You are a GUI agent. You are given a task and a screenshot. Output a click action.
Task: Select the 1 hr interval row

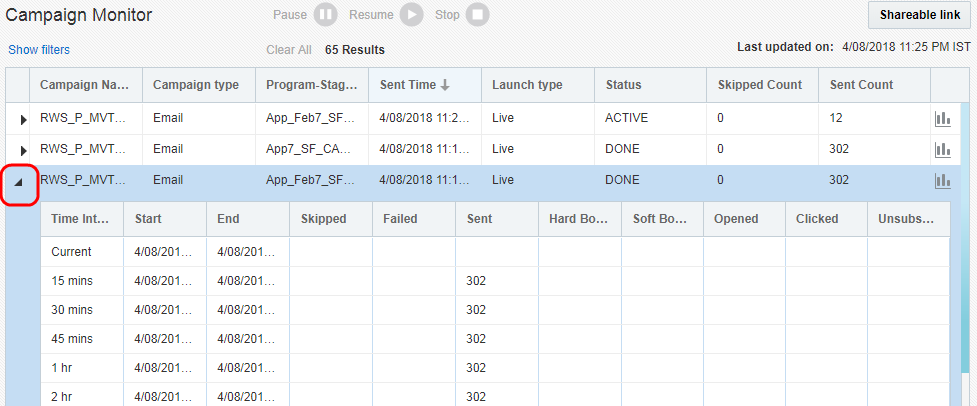495,368
